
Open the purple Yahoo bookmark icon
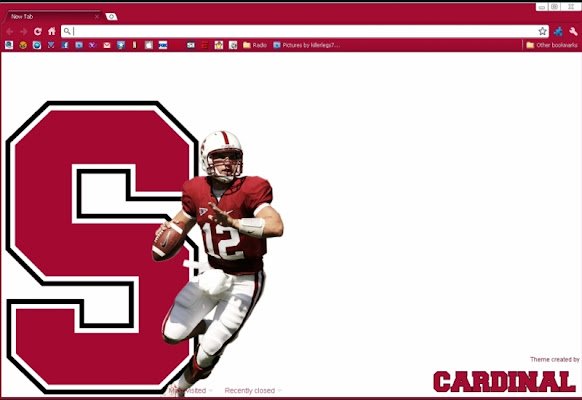click(92, 45)
